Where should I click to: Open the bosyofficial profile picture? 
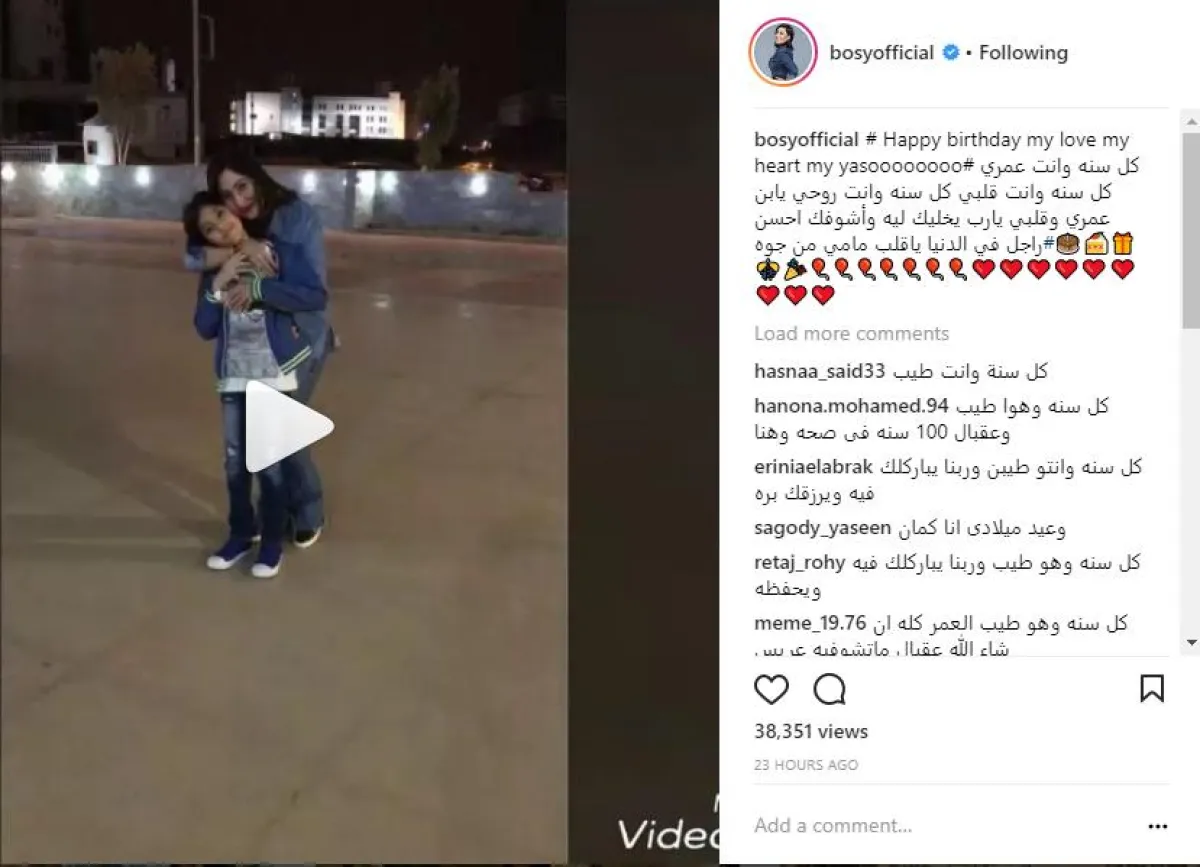tap(783, 52)
